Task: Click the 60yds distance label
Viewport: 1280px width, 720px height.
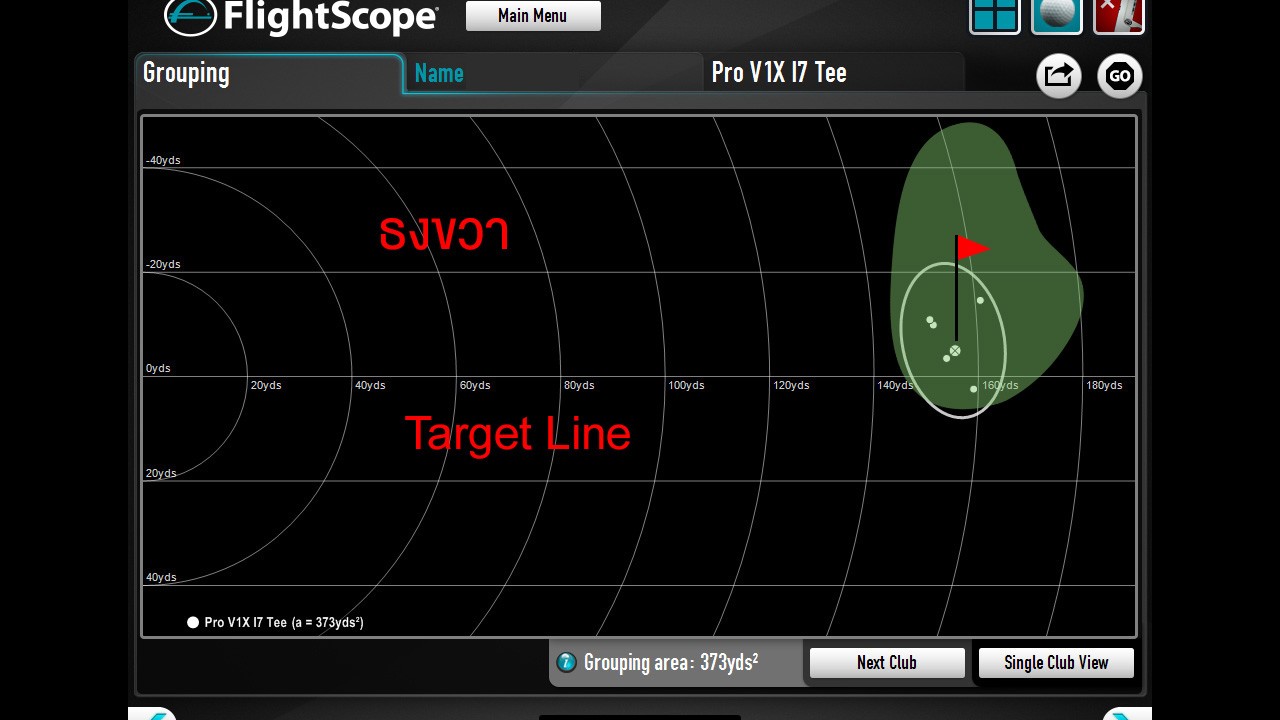Action: tap(475, 386)
